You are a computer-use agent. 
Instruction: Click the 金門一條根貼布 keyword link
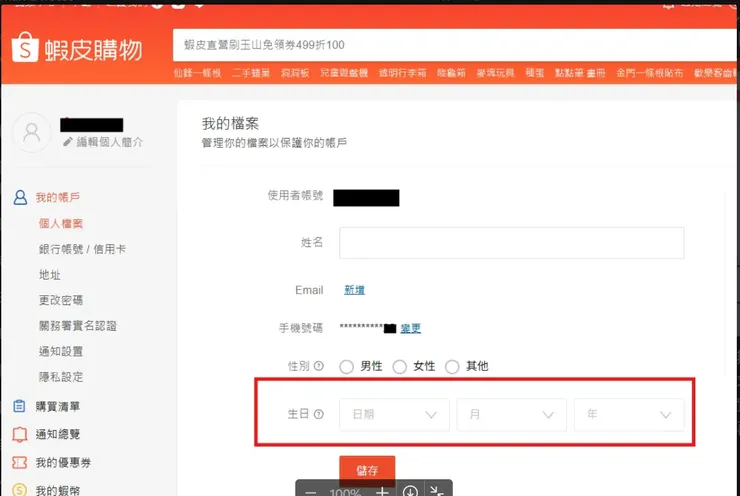pos(650,73)
